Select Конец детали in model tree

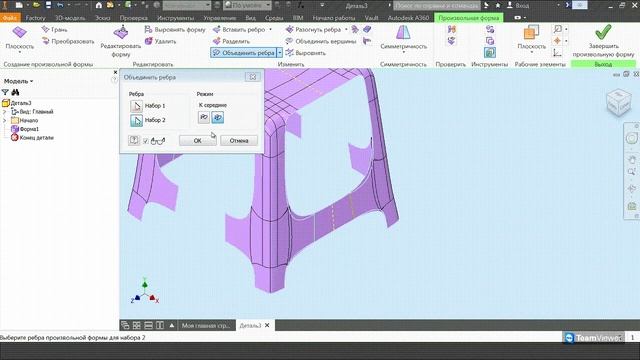pyautogui.click(x=37, y=138)
